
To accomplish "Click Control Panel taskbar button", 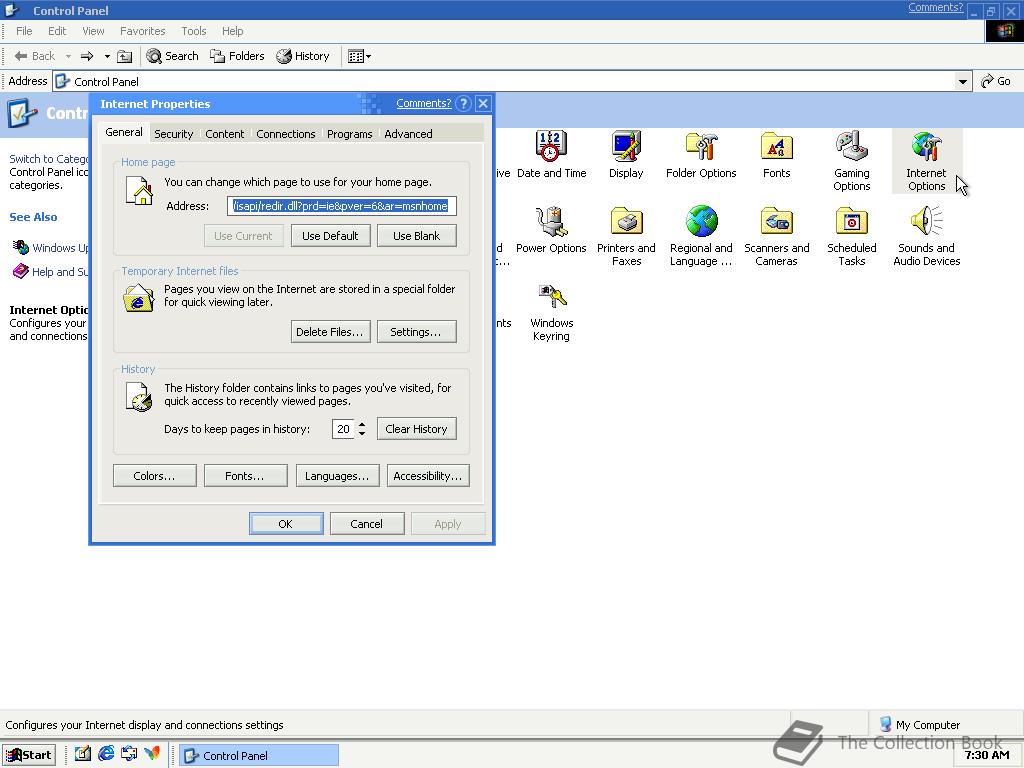I will tap(259, 756).
